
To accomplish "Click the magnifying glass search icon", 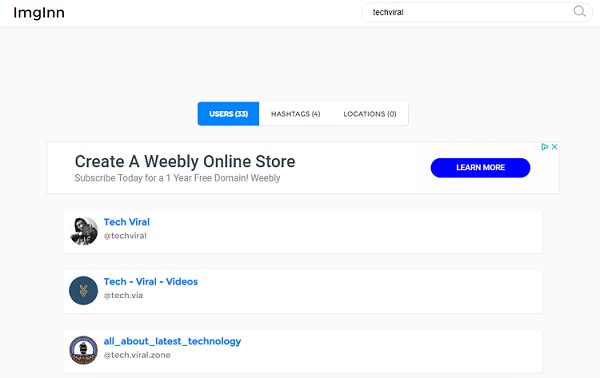I will (x=579, y=11).
